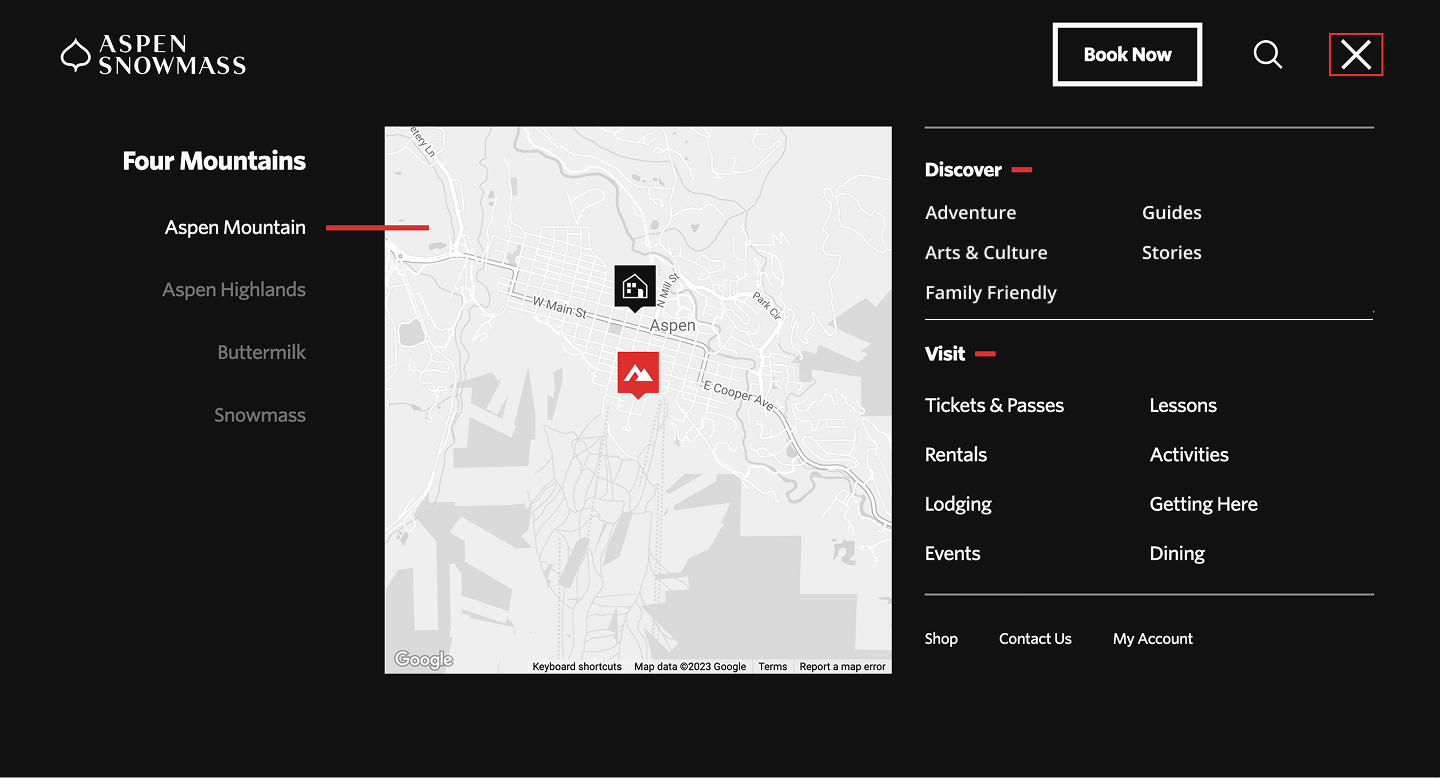The height and width of the screenshot is (778, 1440).
Task: Go to Tickets & Passes
Action: pyautogui.click(x=994, y=405)
